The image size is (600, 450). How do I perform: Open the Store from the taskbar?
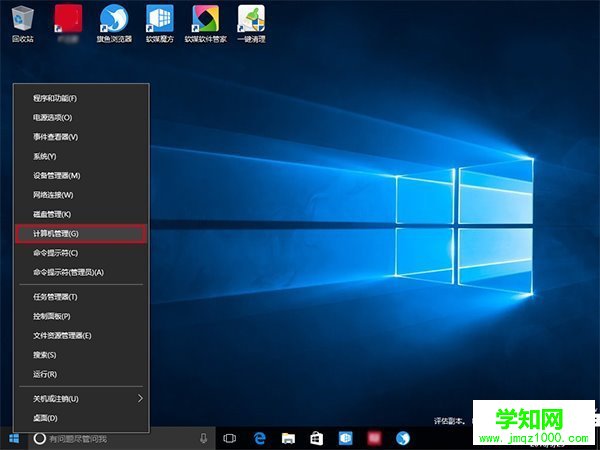pyautogui.click(x=316, y=439)
